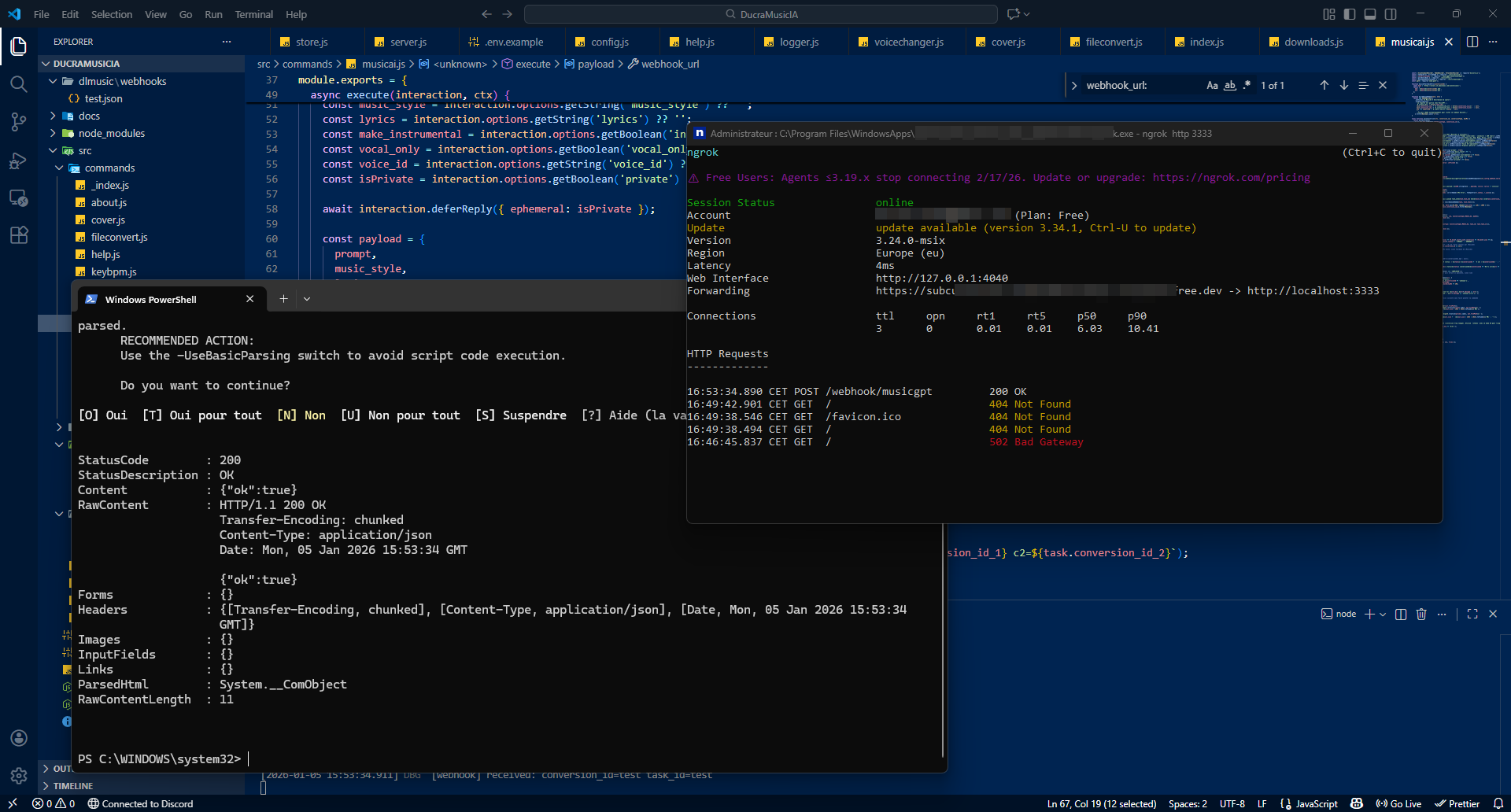Click the editor minimap overview
Viewport: 1511px width, 812px height.
pyautogui.click(x=1446, y=94)
